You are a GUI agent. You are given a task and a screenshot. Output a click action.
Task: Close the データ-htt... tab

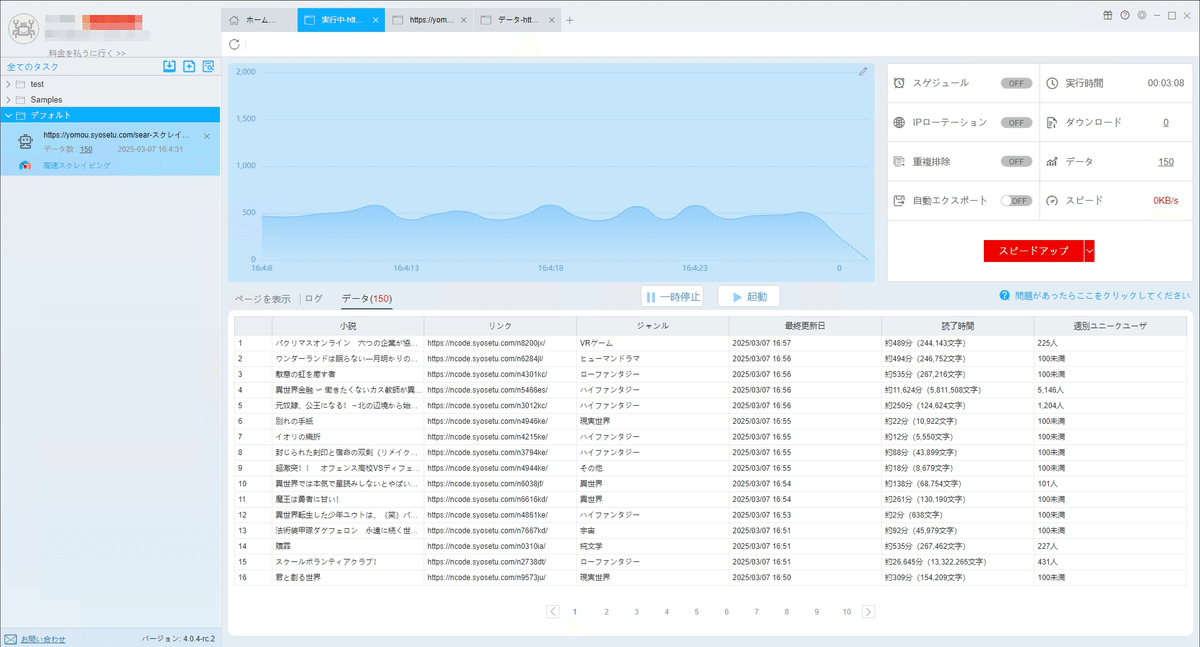tap(551, 20)
